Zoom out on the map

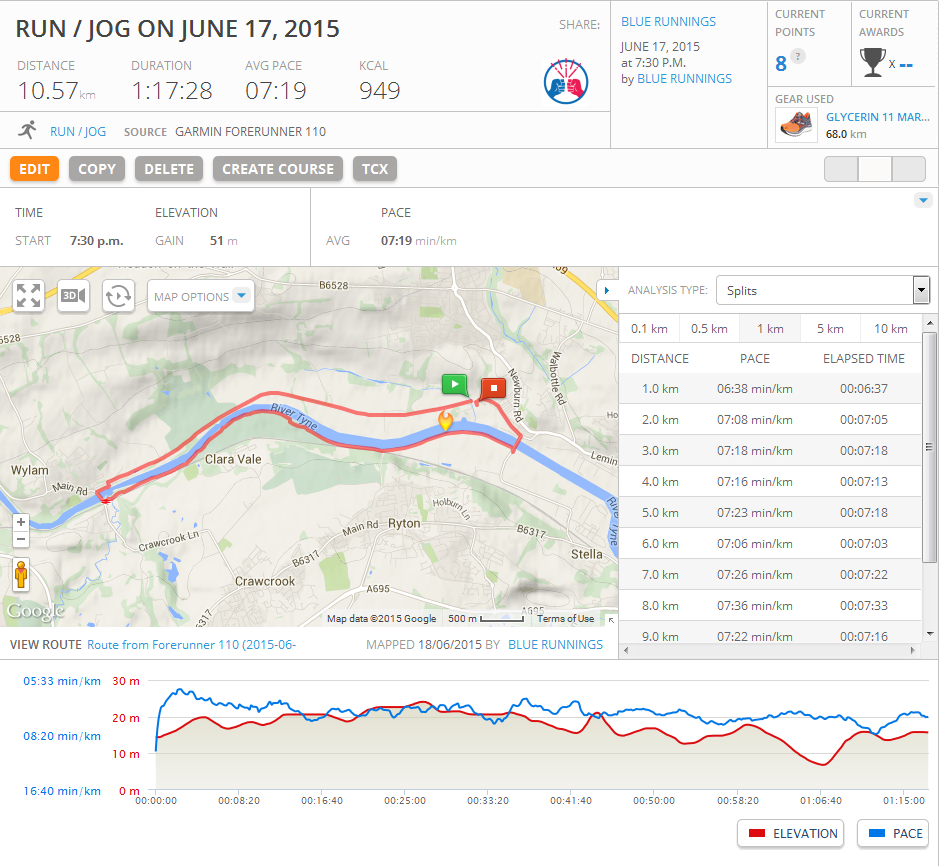pos(20,540)
